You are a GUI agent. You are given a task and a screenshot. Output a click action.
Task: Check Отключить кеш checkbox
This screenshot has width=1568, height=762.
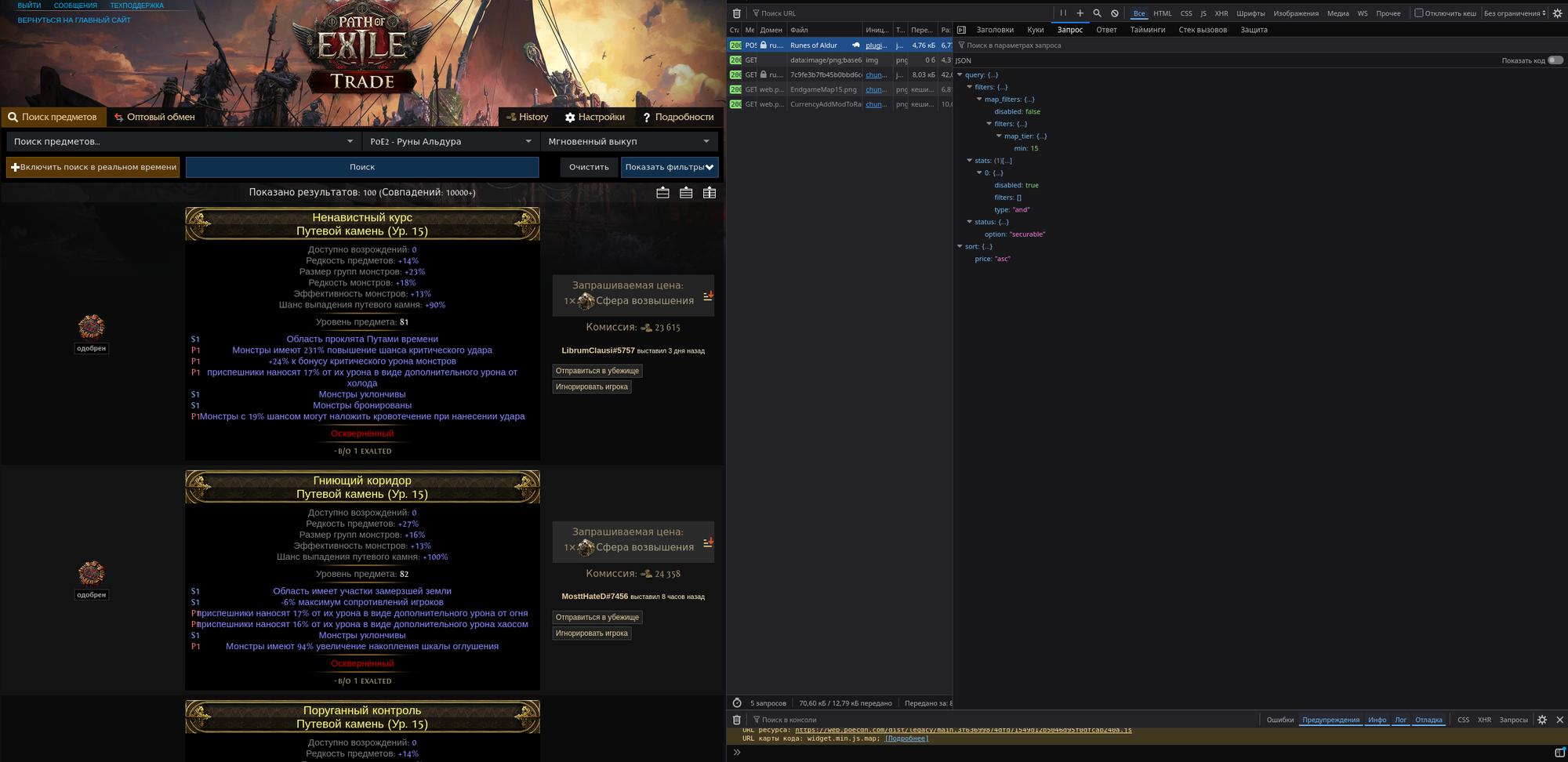pyautogui.click(x=1418, y=13)
